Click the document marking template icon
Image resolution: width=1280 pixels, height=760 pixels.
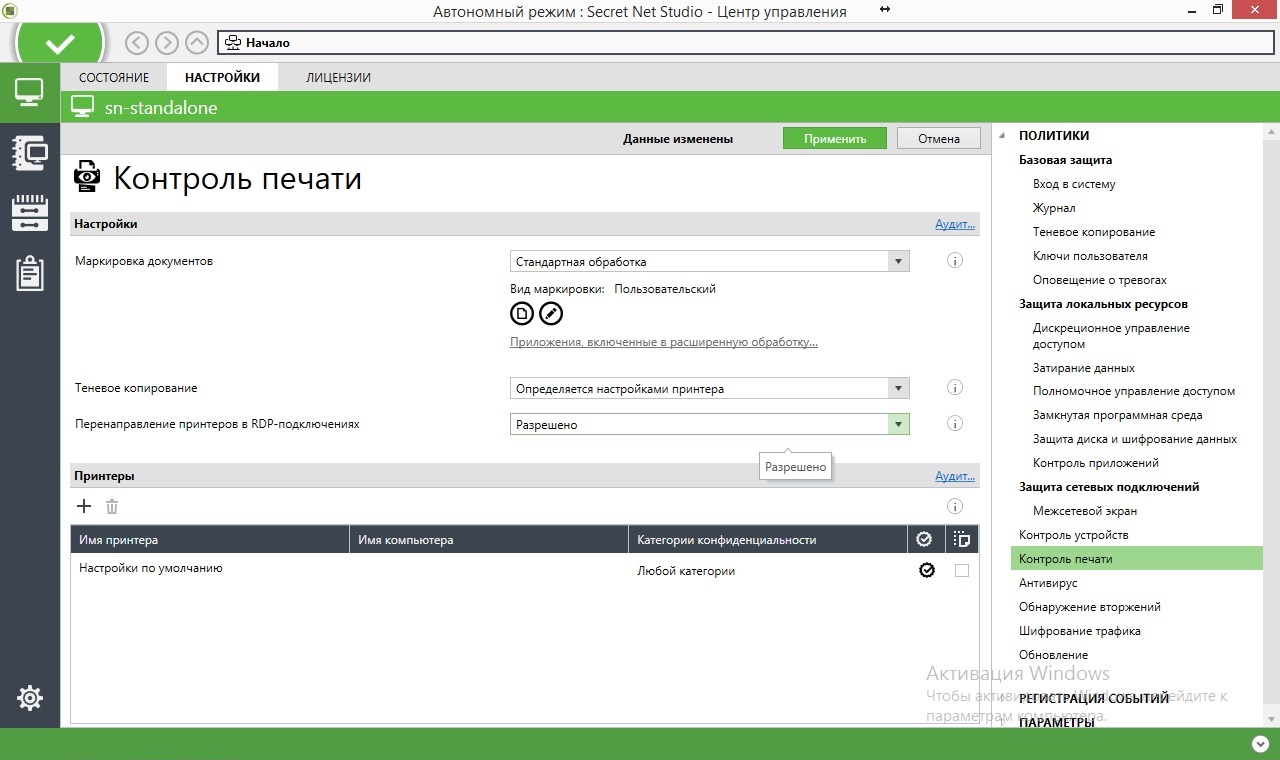[522, 314]
